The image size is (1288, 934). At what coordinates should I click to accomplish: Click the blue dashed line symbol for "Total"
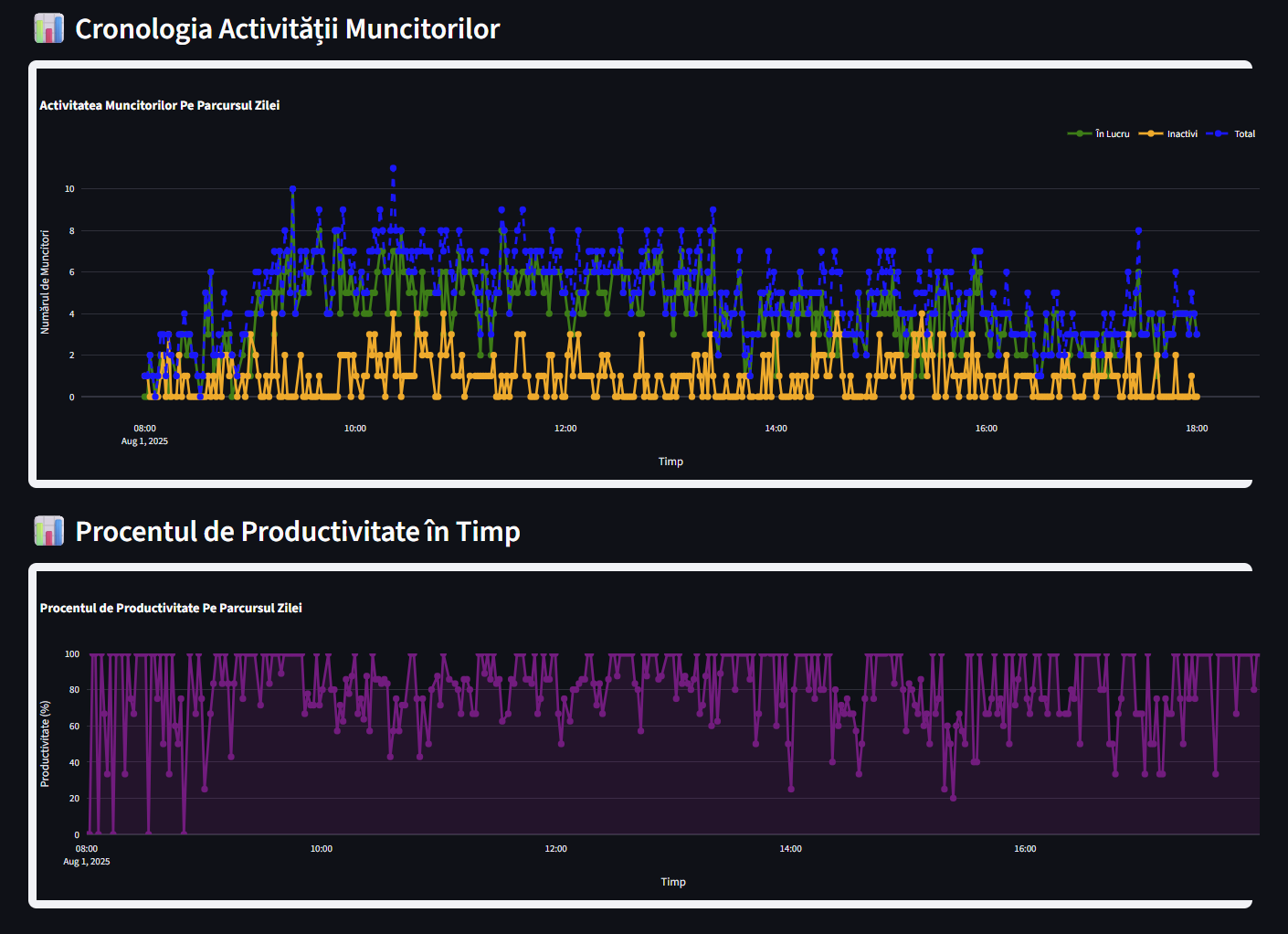[x=1216, y=133]
